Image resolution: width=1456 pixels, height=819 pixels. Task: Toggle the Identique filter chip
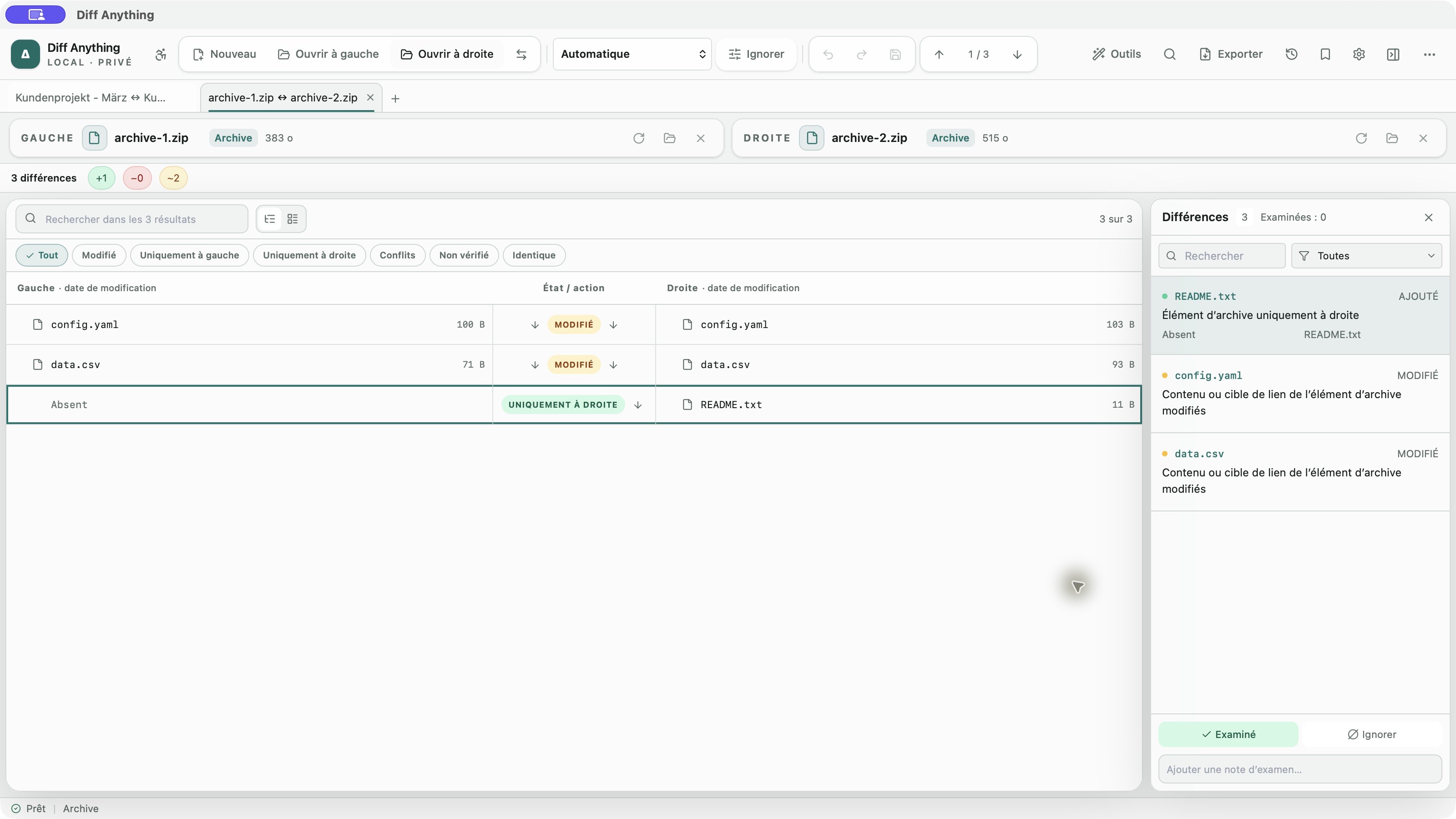coord(534,255)
